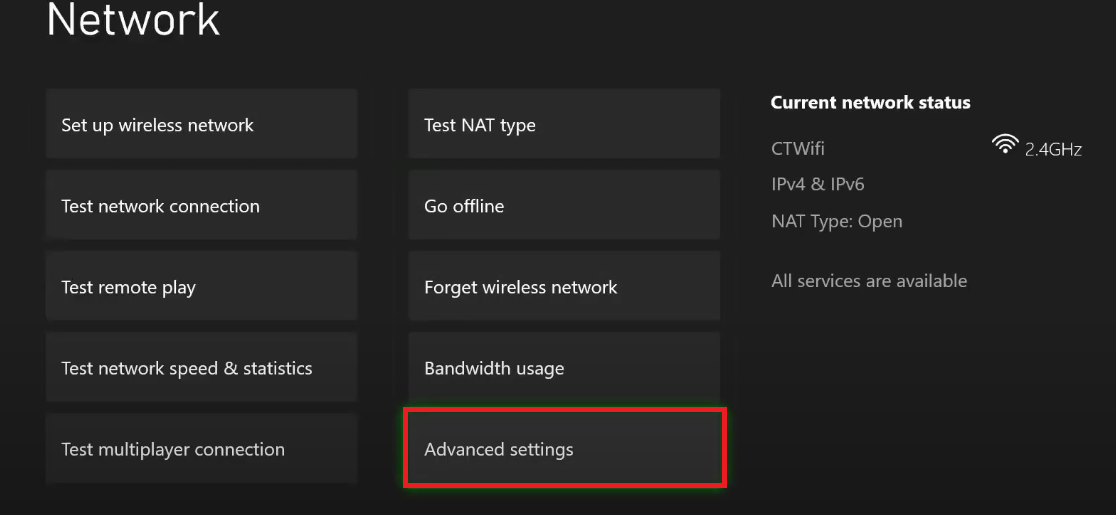1116x515 pixels.
Task: Click blank area below All services message
Action: 900,400
